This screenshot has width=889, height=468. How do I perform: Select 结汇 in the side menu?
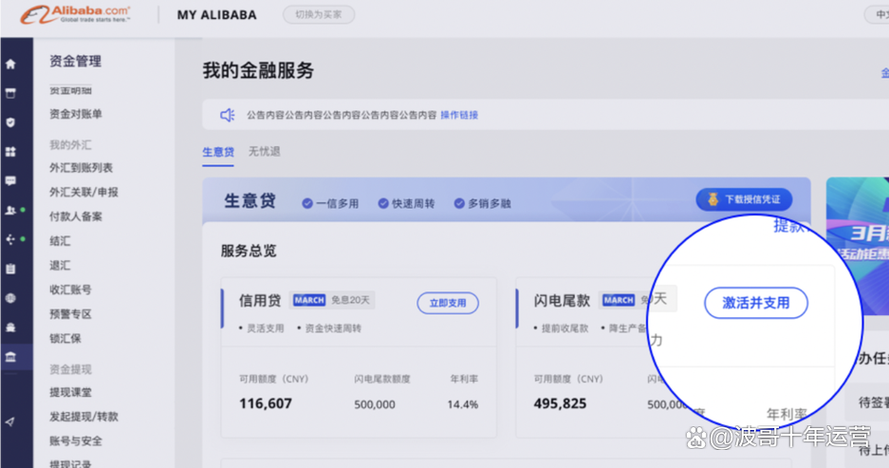(x=60, y=241)
